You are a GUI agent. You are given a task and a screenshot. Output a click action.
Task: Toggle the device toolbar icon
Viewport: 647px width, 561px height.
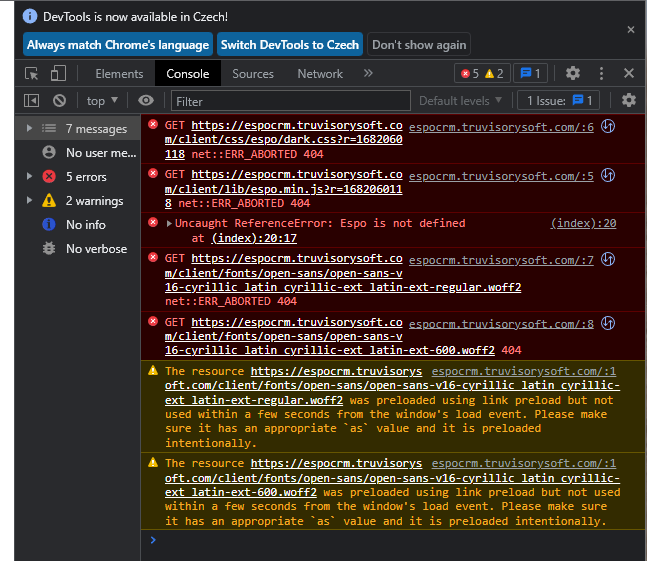[58, 73]
